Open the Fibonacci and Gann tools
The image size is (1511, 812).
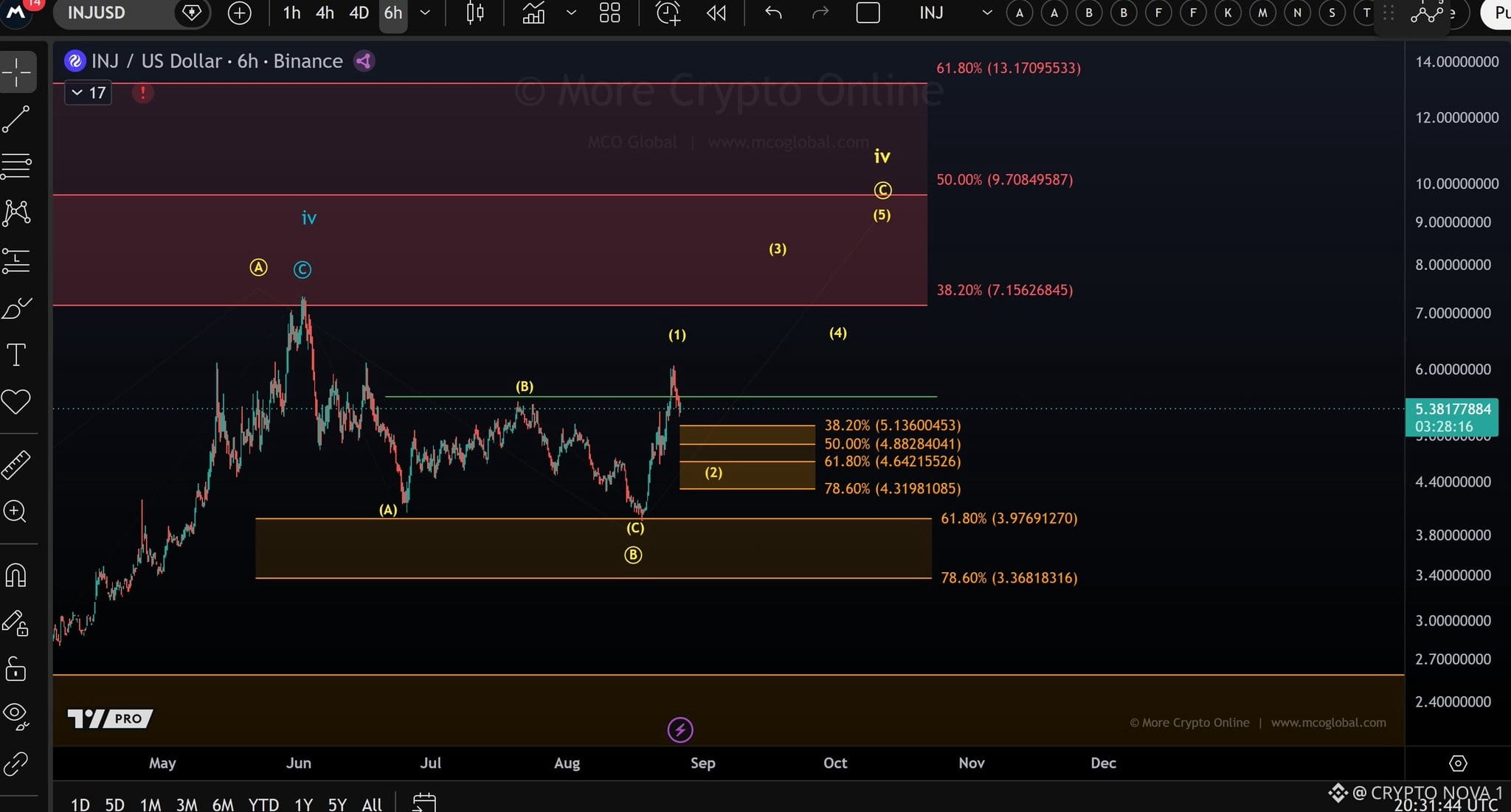16,165
